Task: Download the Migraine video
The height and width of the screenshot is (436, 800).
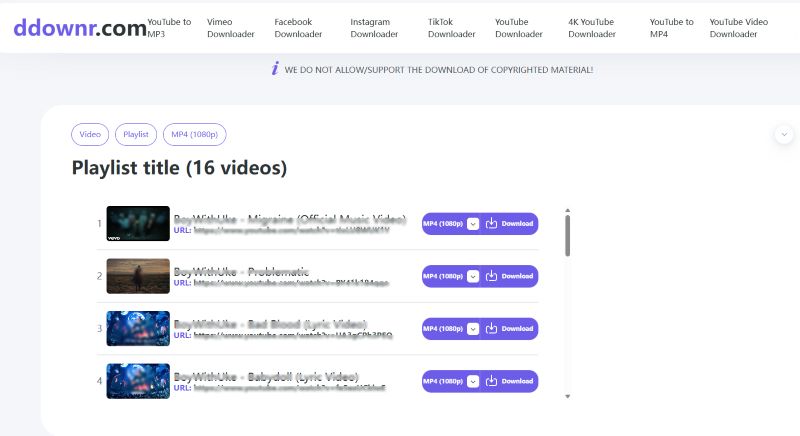Action: [x=509, y=224]
